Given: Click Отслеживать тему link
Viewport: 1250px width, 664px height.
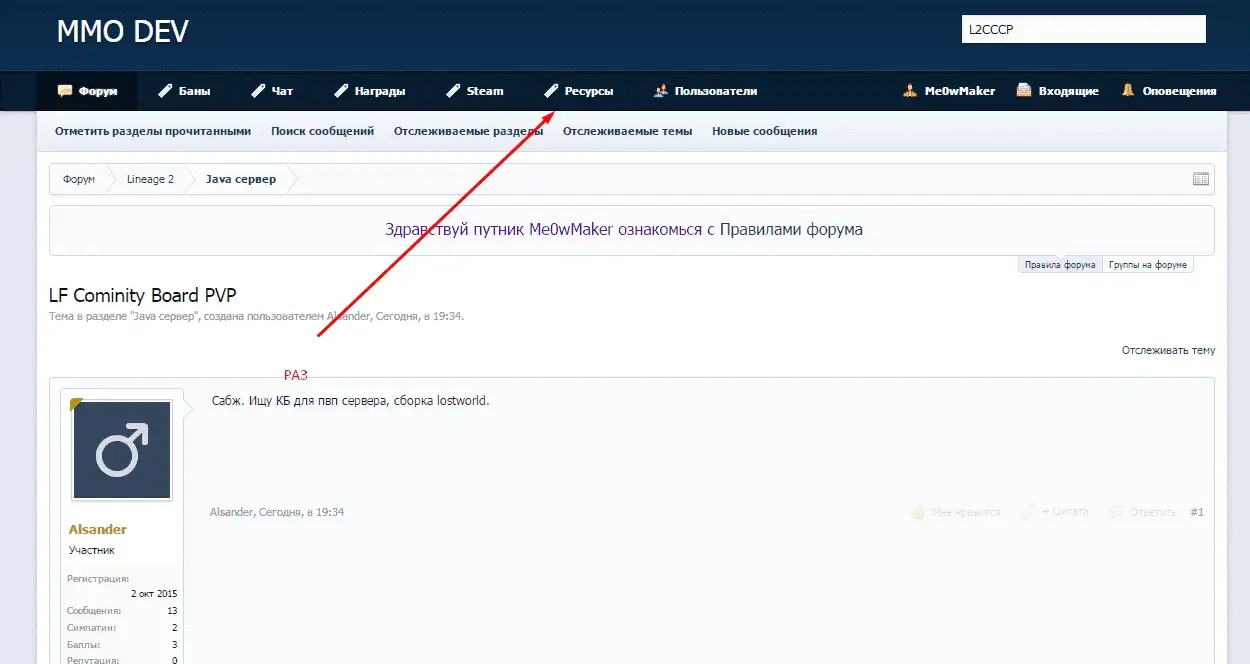Looking at the screenshot, I should [1168, 350].
